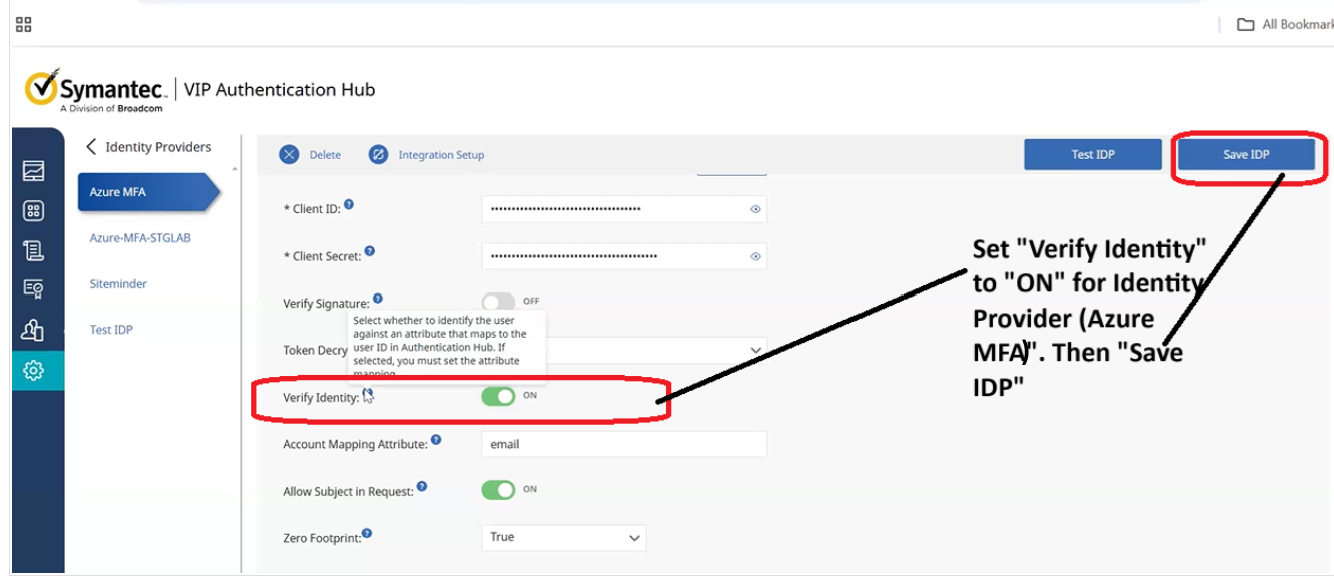Click the Identity Providers heading text
1334x578 pixels.
click(x=158, y=147)
